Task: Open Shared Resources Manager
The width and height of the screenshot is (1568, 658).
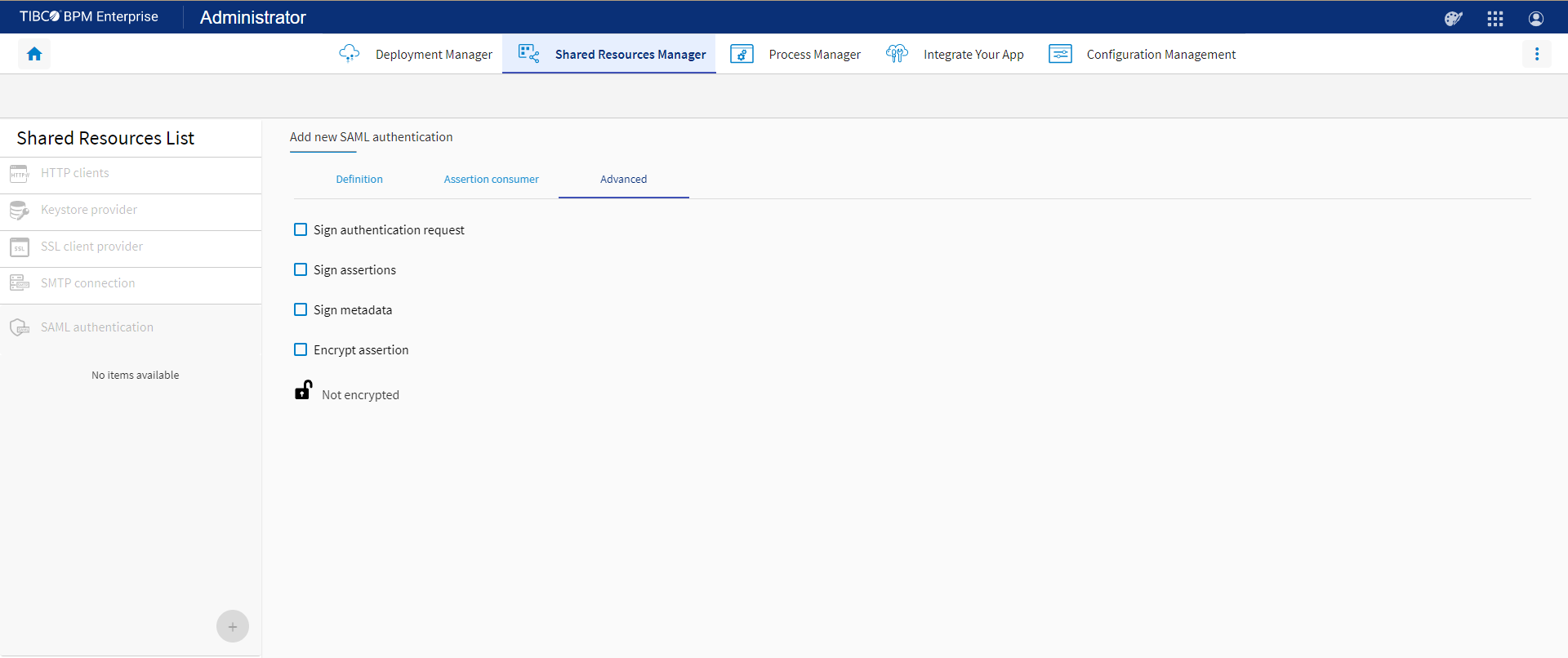Action: pos(609,54)
